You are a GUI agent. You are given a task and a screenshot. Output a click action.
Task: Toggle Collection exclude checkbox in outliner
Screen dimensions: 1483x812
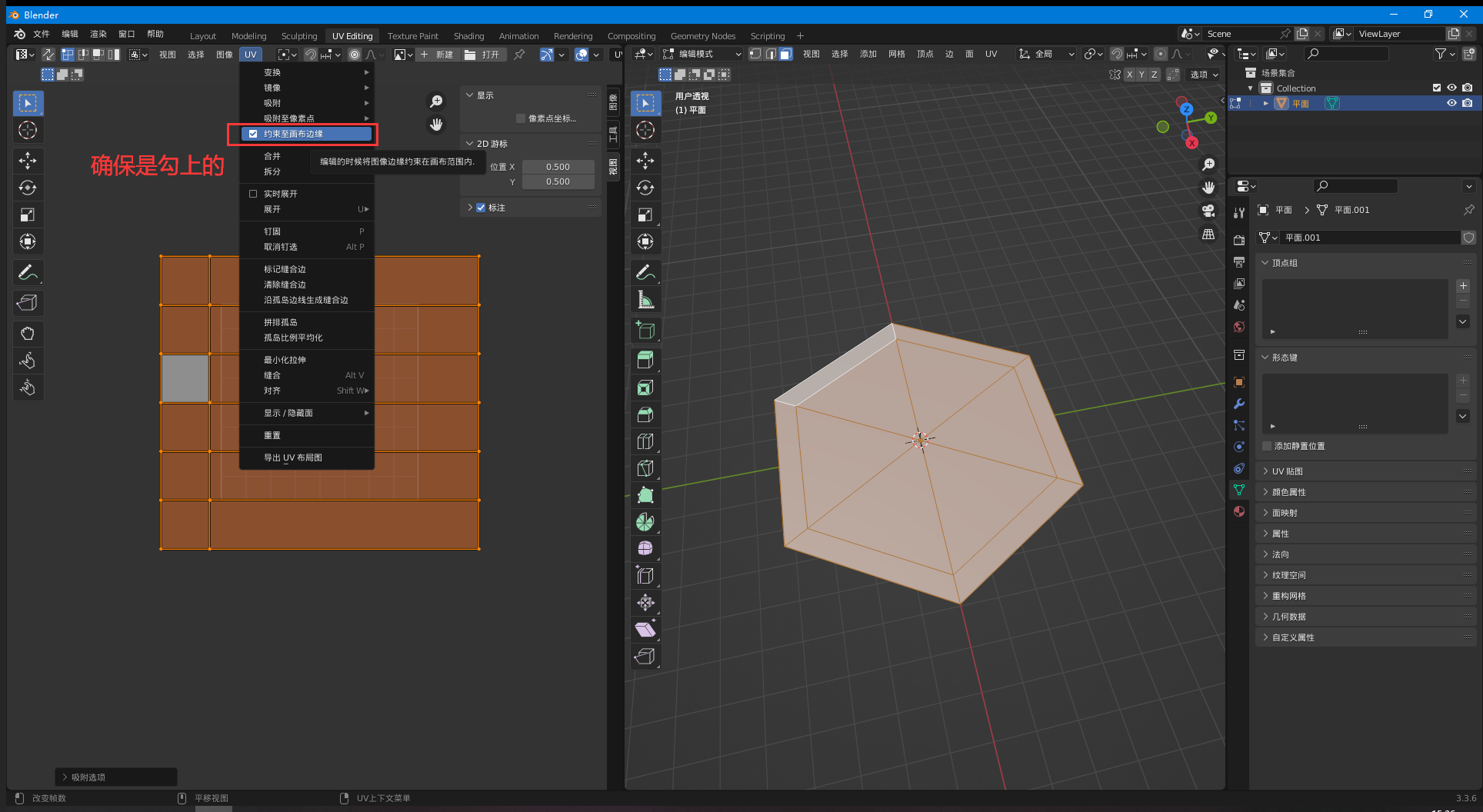[x=1437, y=88]
